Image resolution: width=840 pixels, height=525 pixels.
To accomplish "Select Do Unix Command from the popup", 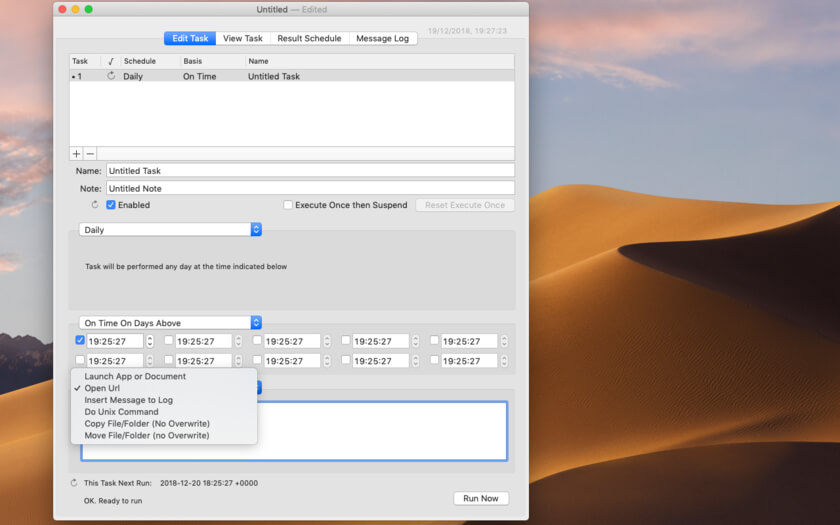I will (121, 412).
